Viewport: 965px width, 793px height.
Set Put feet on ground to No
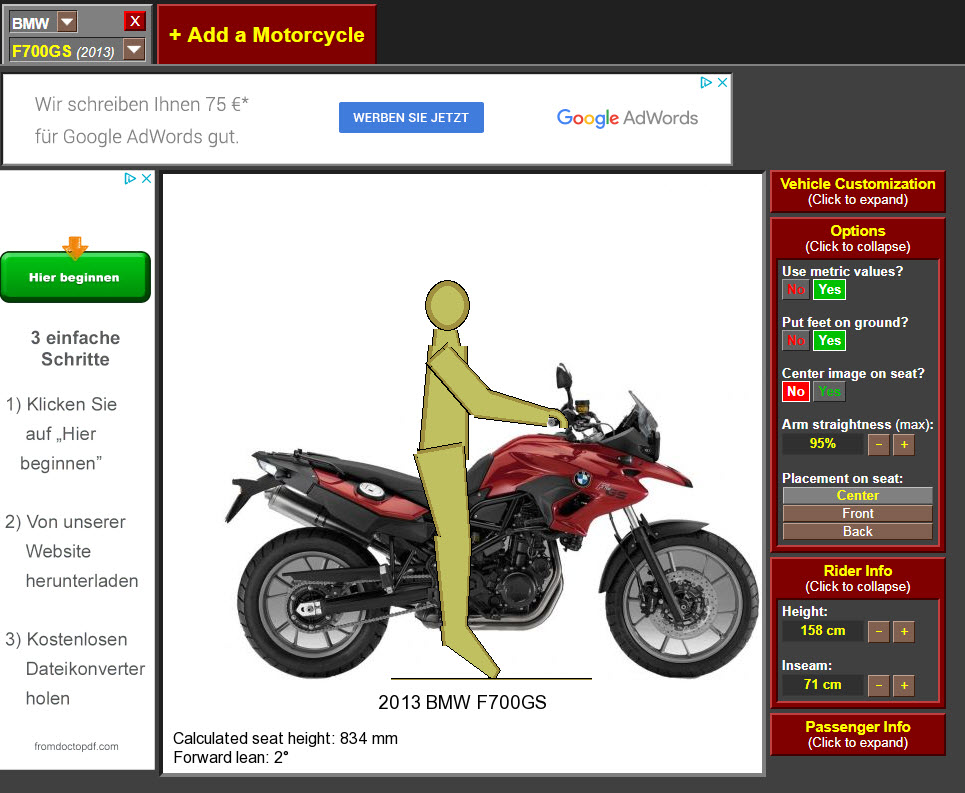click(796, 340)
